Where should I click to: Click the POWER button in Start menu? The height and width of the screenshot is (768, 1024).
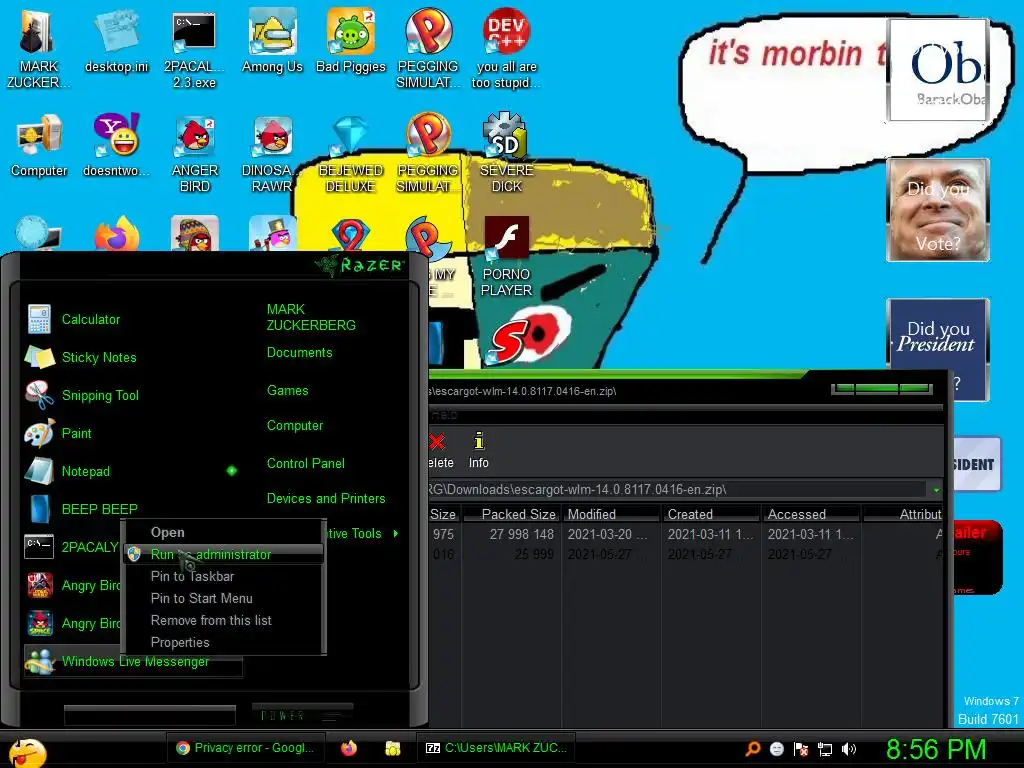(x=302, y=715)
